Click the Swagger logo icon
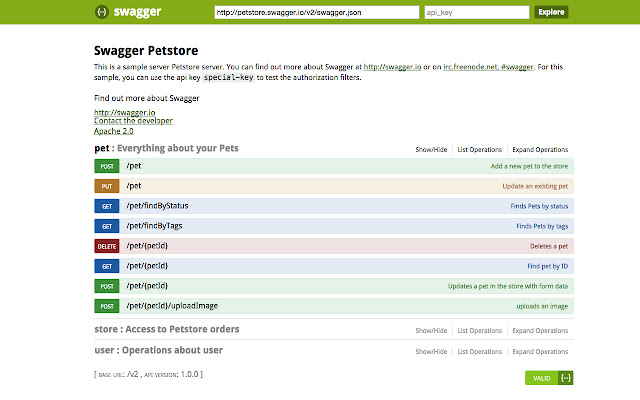 (x=102, y=12)
